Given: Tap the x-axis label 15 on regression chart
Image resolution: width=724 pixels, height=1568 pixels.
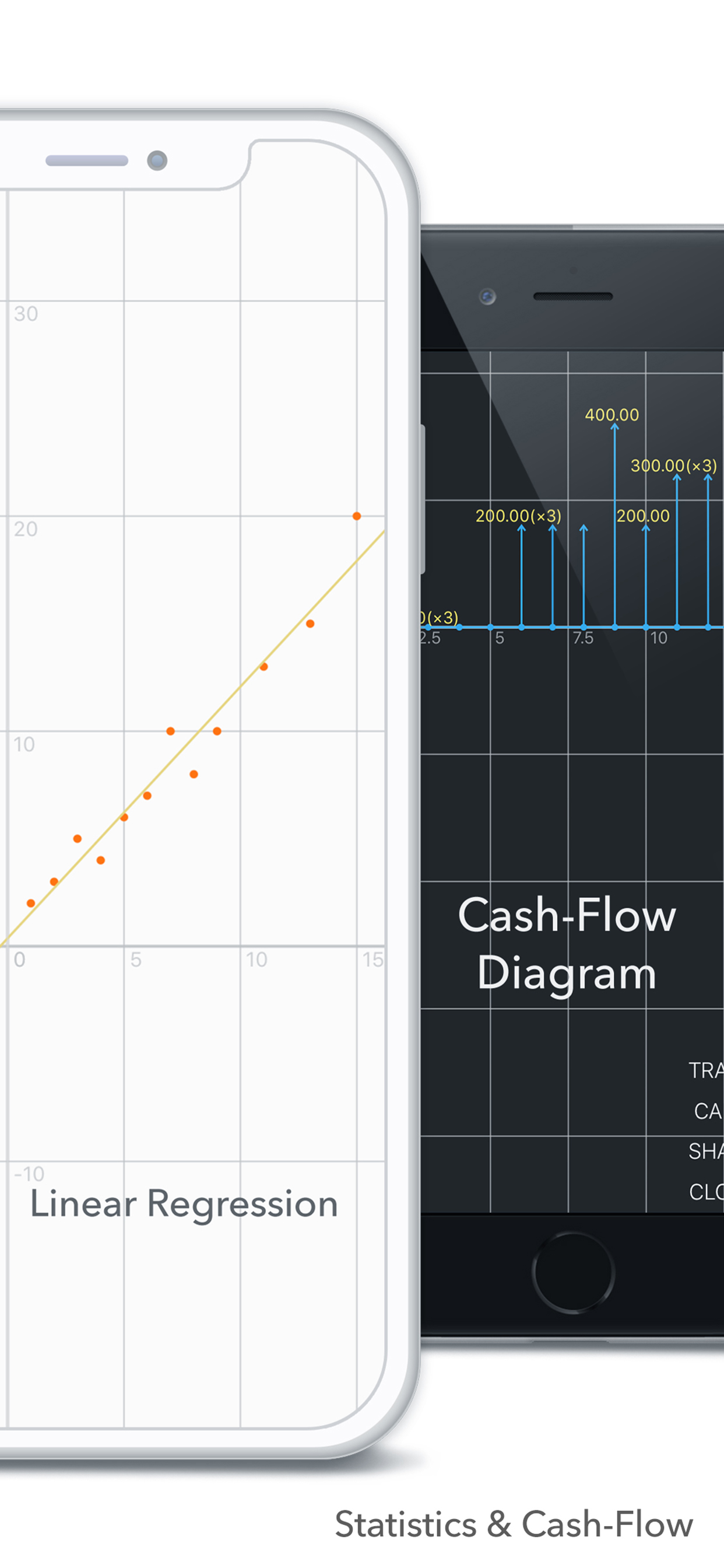Looking at the screenshot, I should tap(372, 960).
